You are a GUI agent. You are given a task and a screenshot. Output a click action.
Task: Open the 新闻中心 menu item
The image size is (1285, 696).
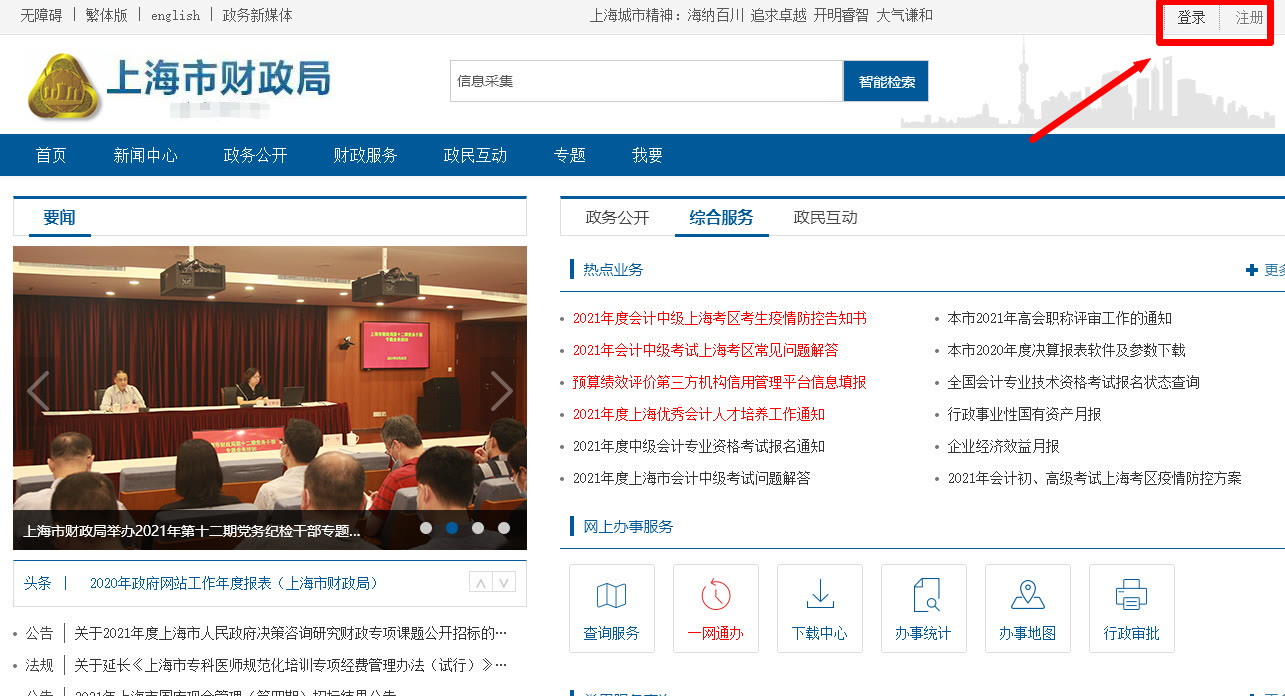click(146, 155)
